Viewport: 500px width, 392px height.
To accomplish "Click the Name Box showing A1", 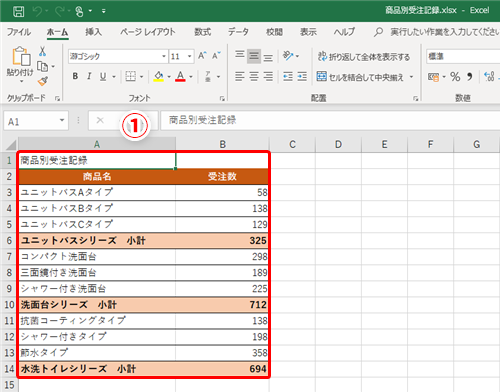I will click(36, 121).
